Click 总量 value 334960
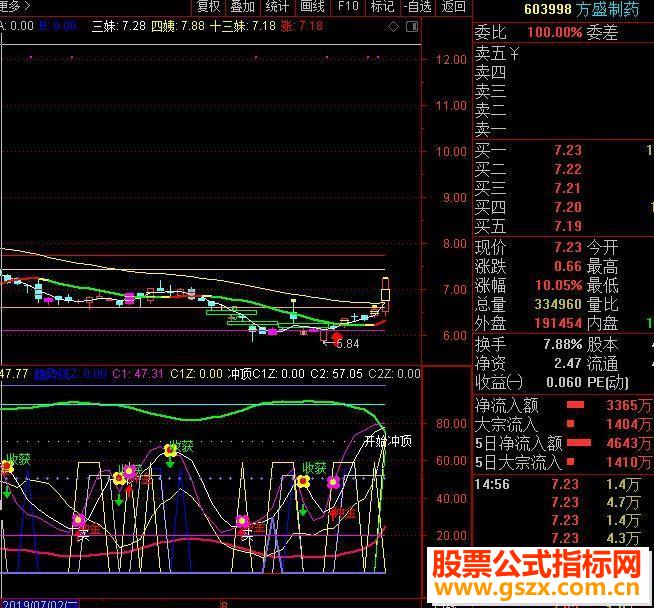The image size is (654, 608). [x=558, y=304]
